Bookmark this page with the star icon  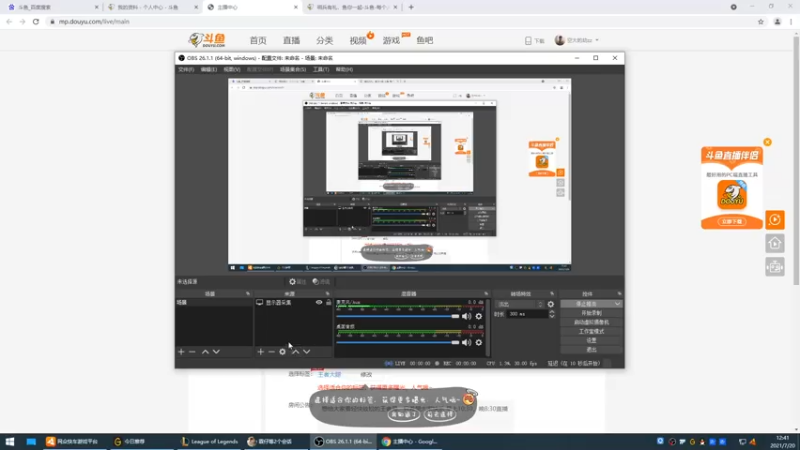(x=761, y=21)
